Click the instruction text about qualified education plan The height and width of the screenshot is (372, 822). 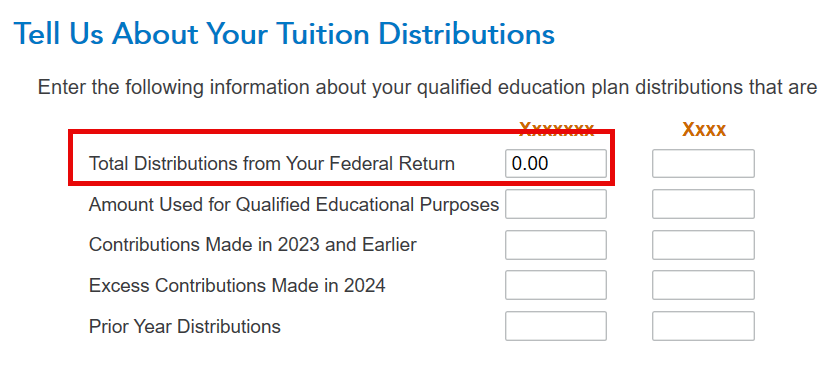click(427, 87)
